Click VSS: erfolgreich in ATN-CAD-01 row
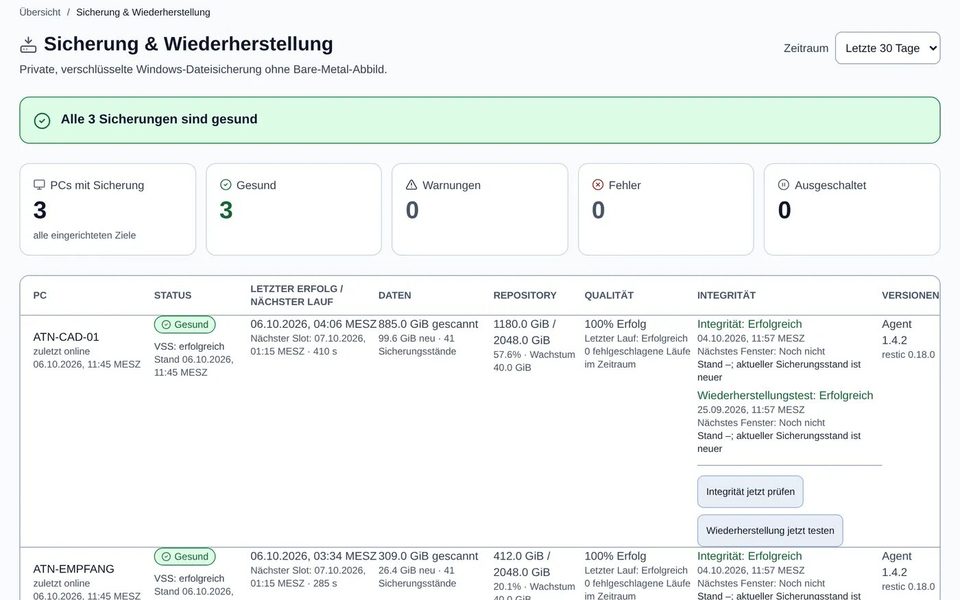The image size is (960, 600). point(189,347)
